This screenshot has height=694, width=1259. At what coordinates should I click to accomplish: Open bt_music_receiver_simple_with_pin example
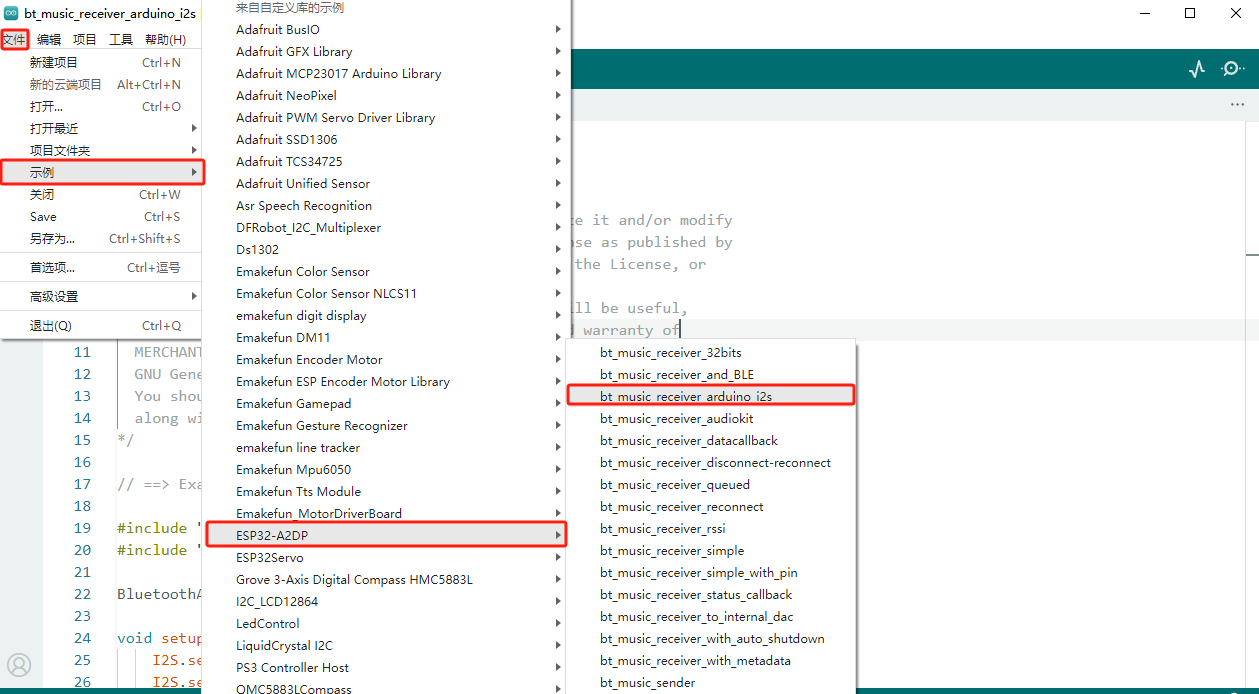click(711, 572)
